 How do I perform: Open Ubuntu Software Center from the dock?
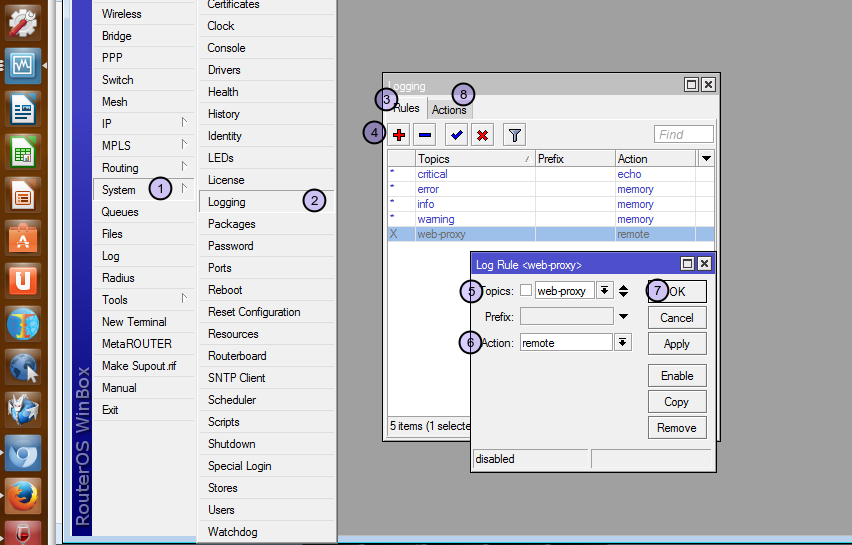click(22, 238)
